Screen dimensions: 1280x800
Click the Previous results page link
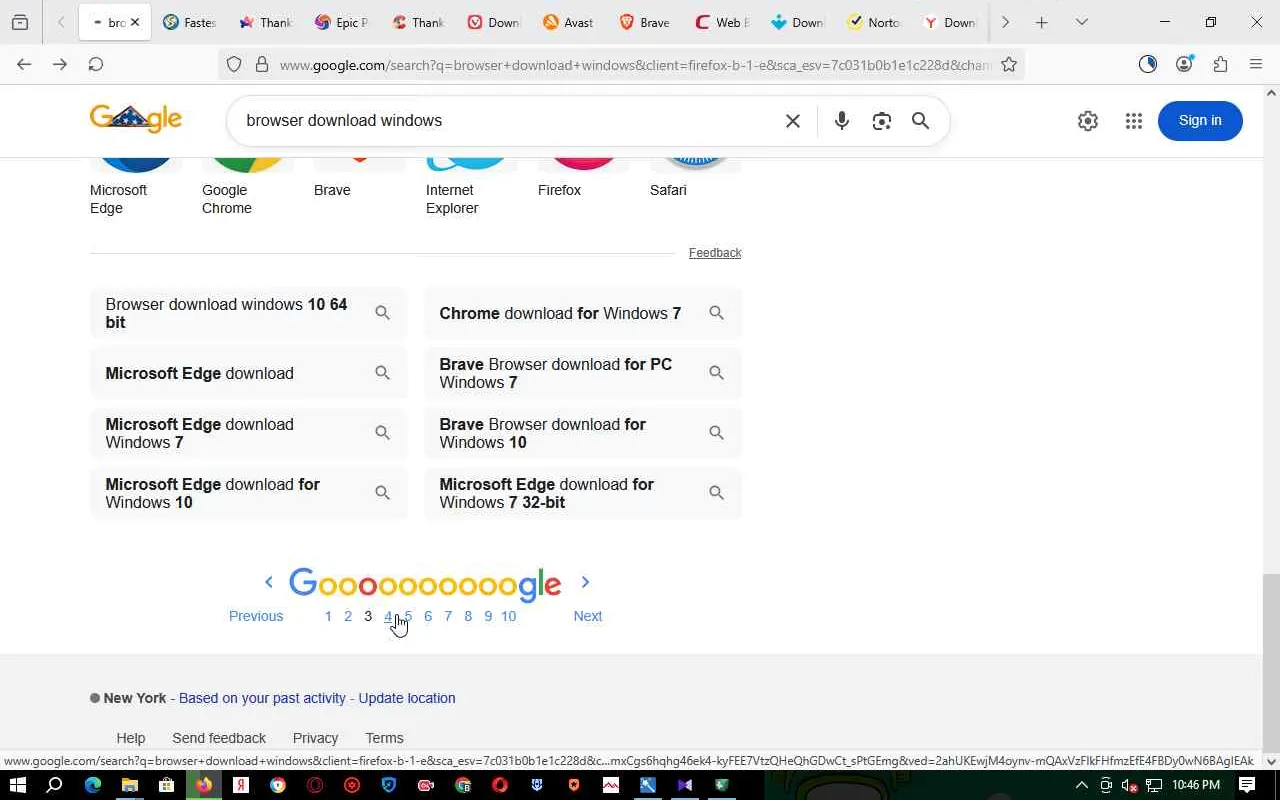click(x=256, y=616)
